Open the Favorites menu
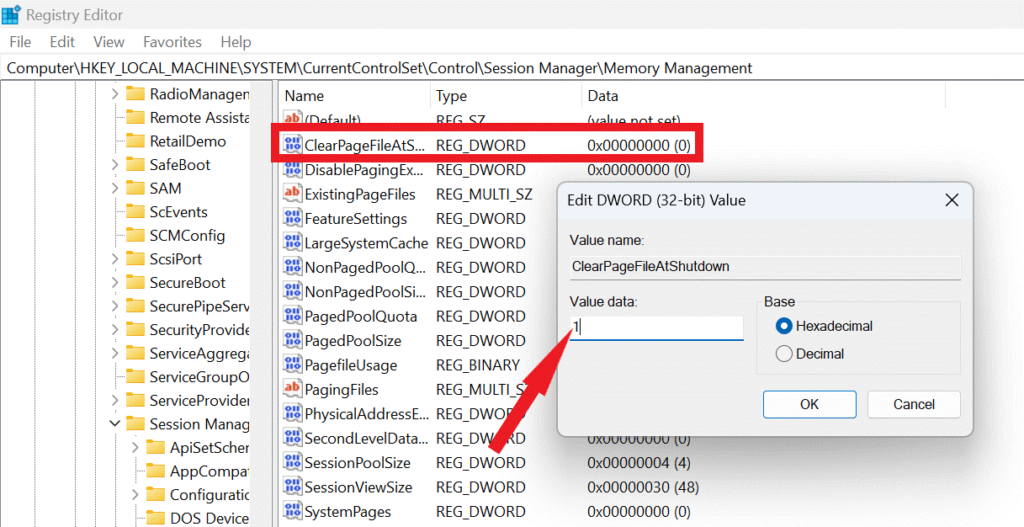The image size is (1024, 527). (172, 42)
